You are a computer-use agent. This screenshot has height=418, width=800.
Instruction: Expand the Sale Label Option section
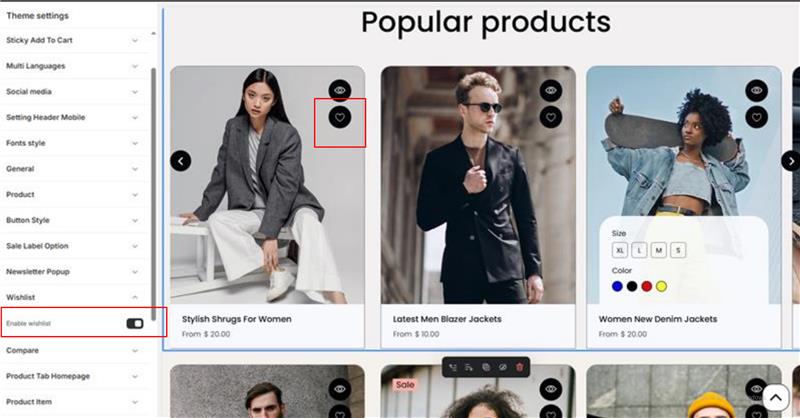[x=74, y=246]
